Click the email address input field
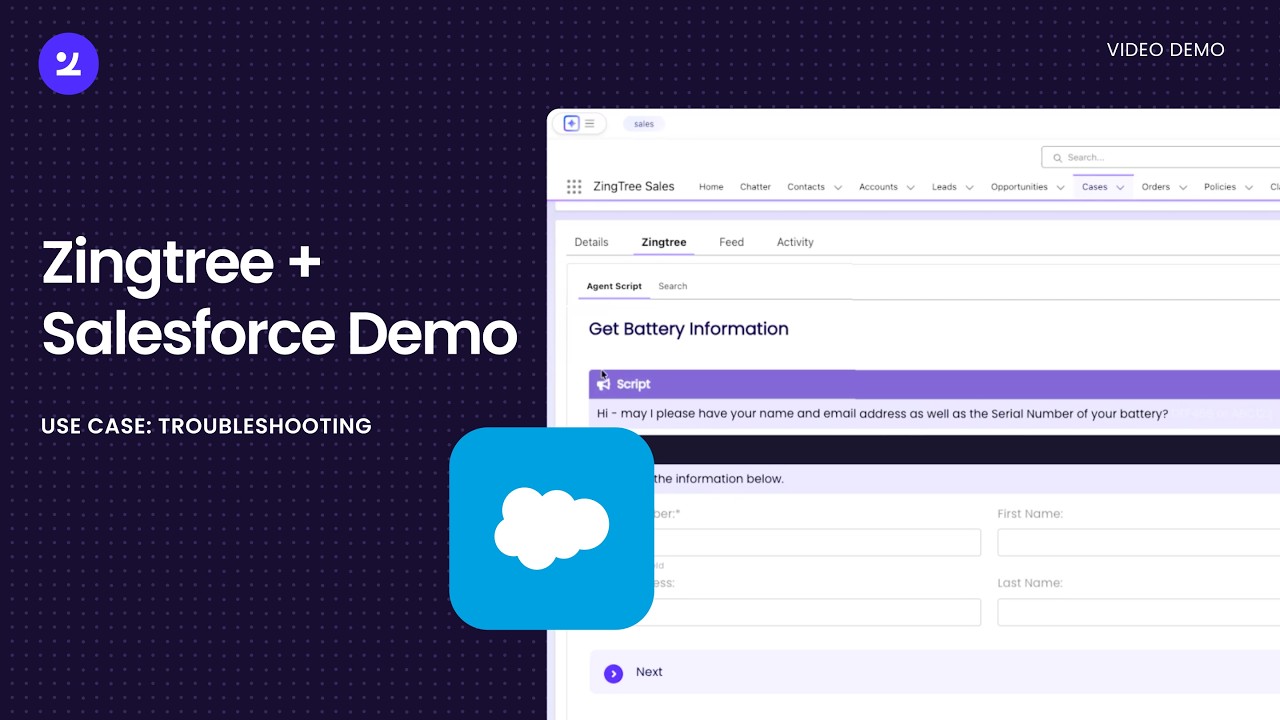 [817, 612]
